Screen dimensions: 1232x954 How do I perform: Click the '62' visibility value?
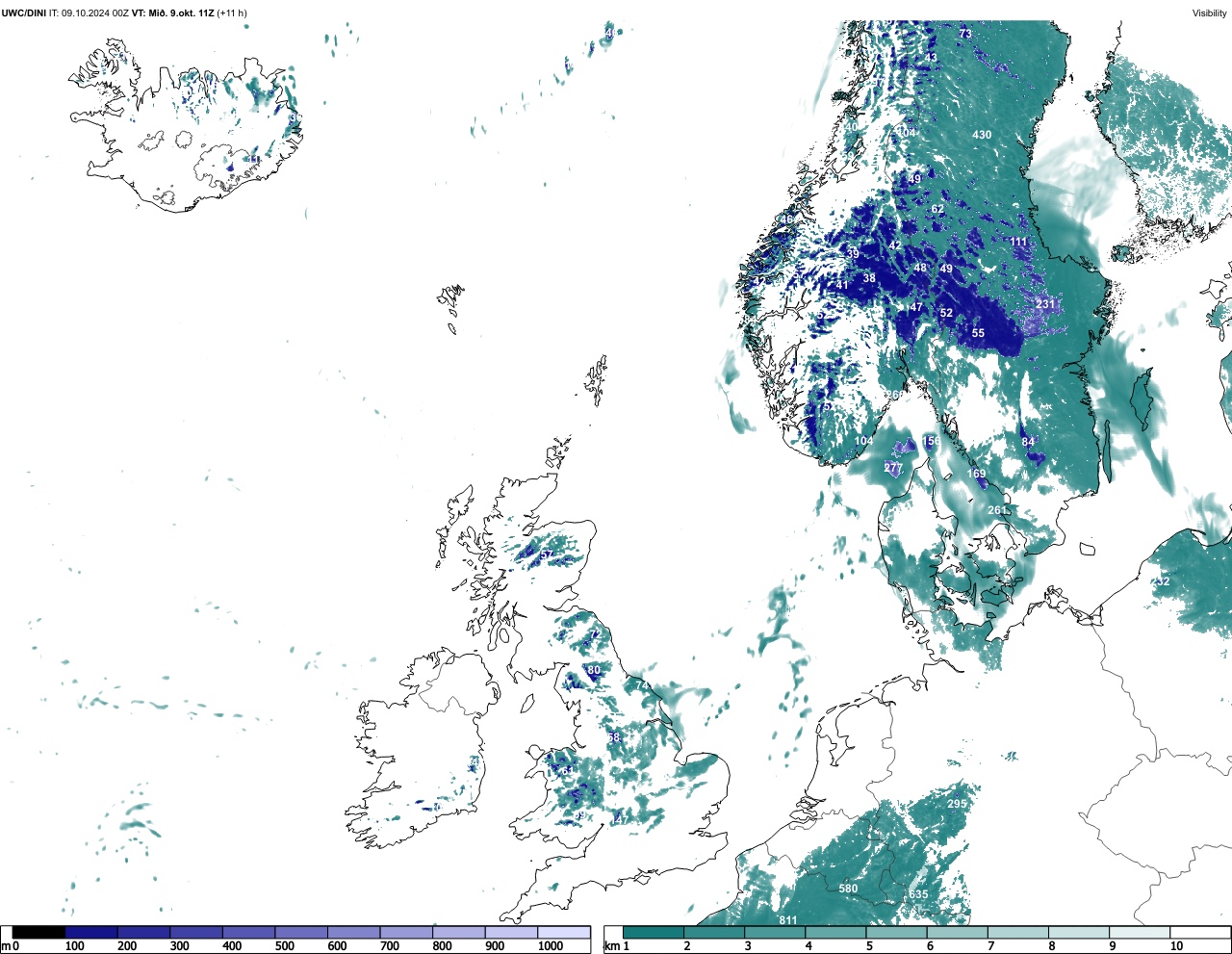(937, 209)
